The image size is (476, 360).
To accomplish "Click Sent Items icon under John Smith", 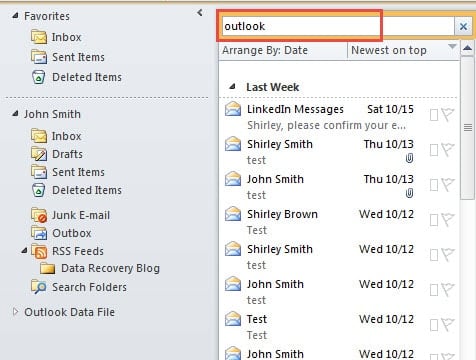I will tap(39, 172).
